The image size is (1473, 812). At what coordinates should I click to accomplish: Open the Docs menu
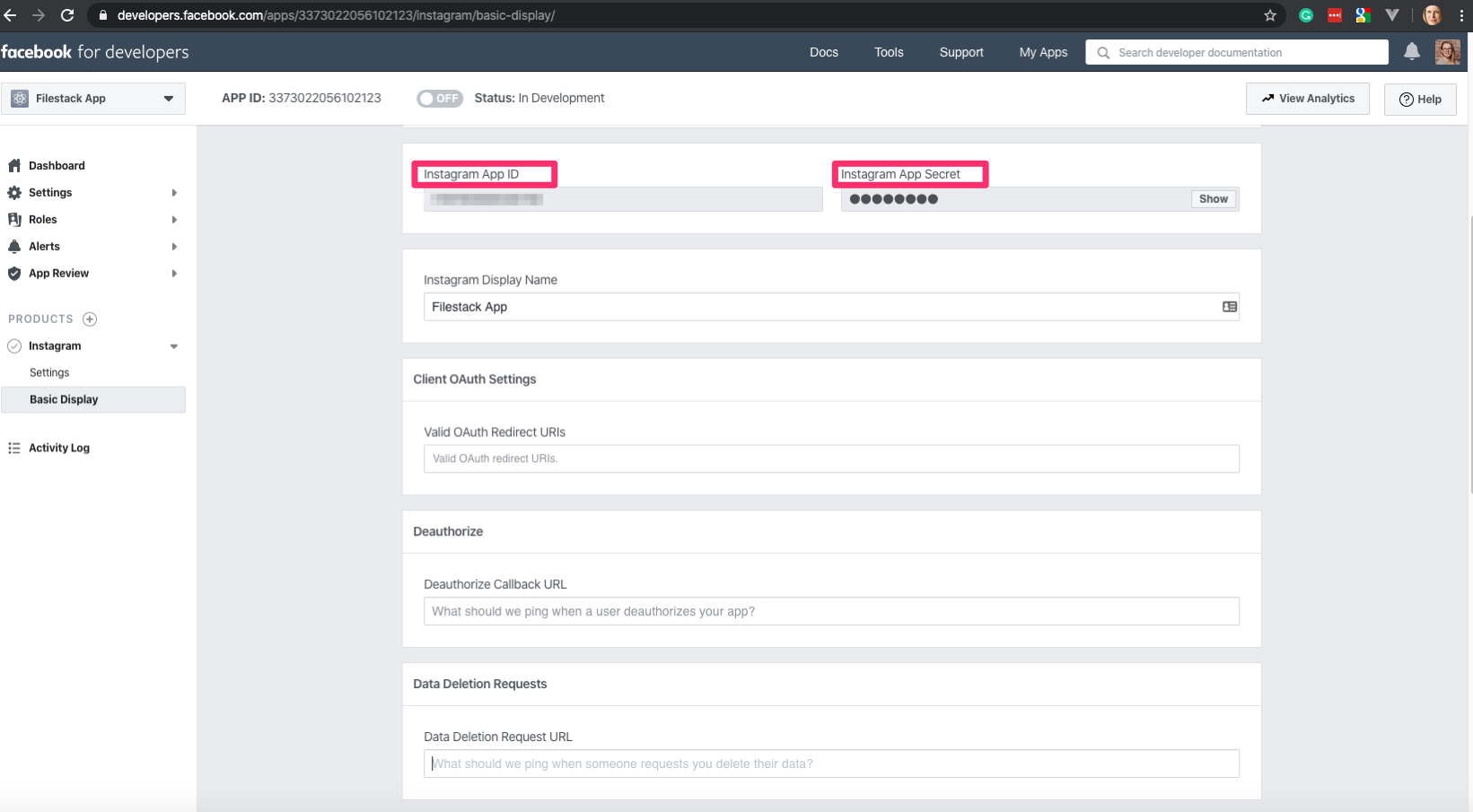(x=824, y=52)
